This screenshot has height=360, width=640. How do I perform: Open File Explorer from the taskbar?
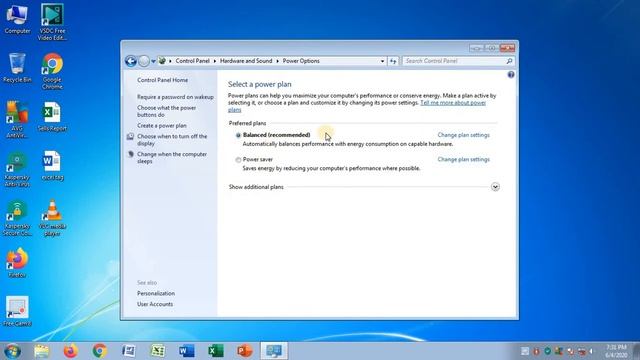pyautogui.click(x=41, y=351)
